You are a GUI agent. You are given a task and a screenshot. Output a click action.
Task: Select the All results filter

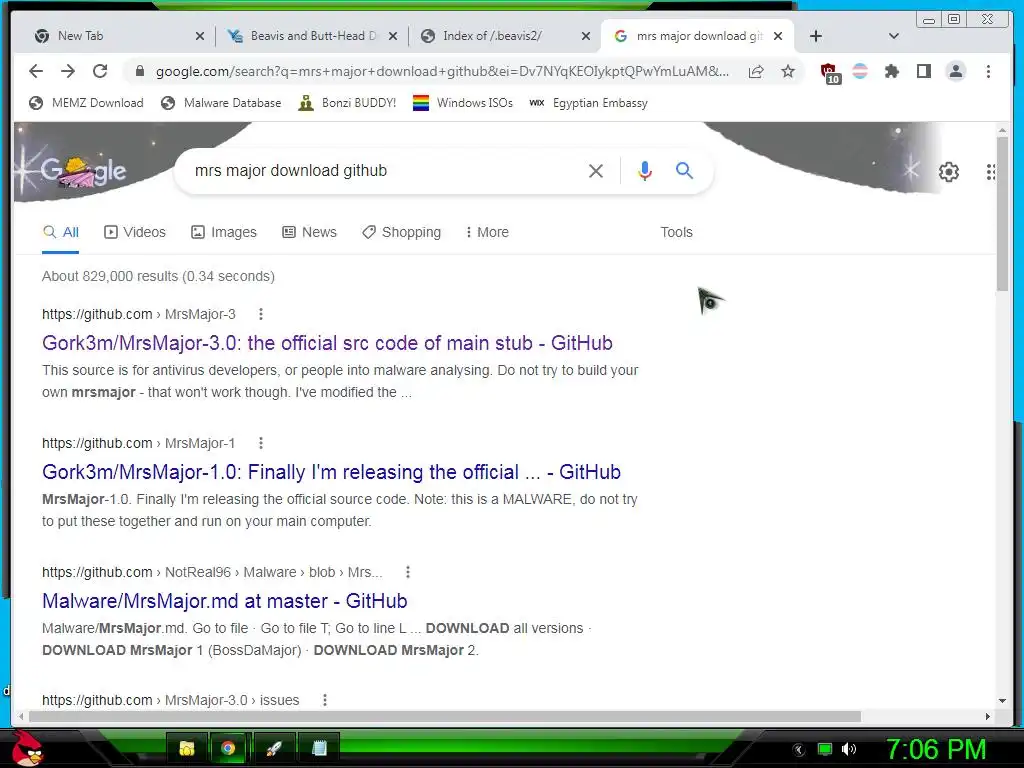coord(61,232)
